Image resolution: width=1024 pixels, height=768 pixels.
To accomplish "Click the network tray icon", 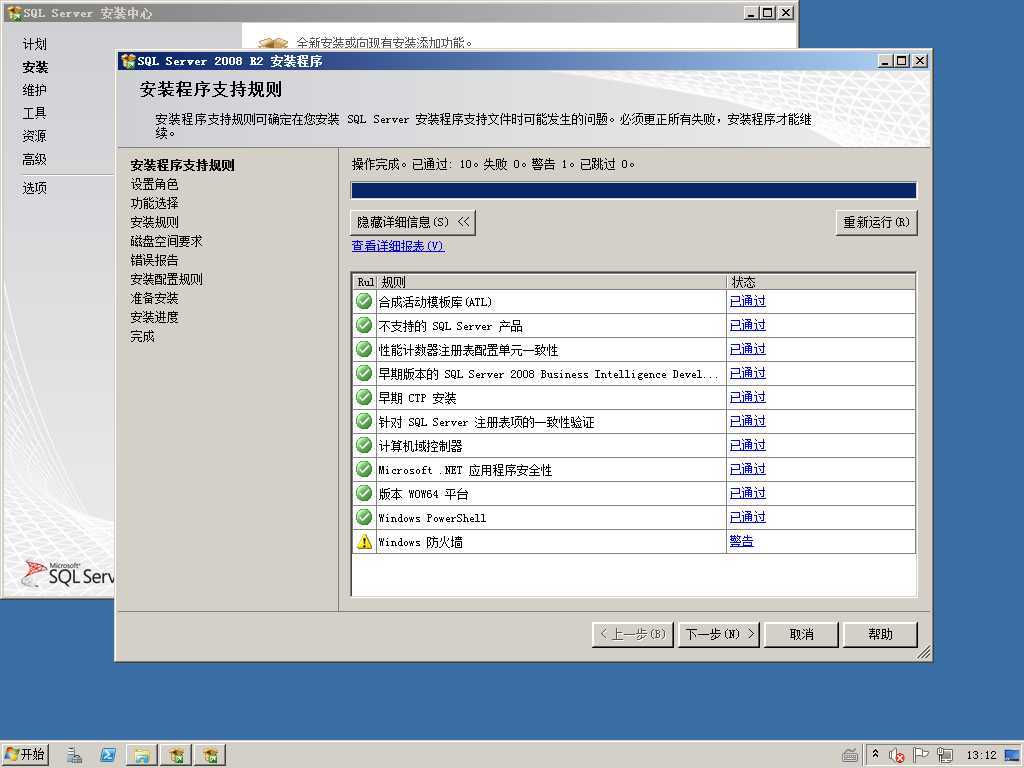I will pyautogui.click(x=944, y=755).
